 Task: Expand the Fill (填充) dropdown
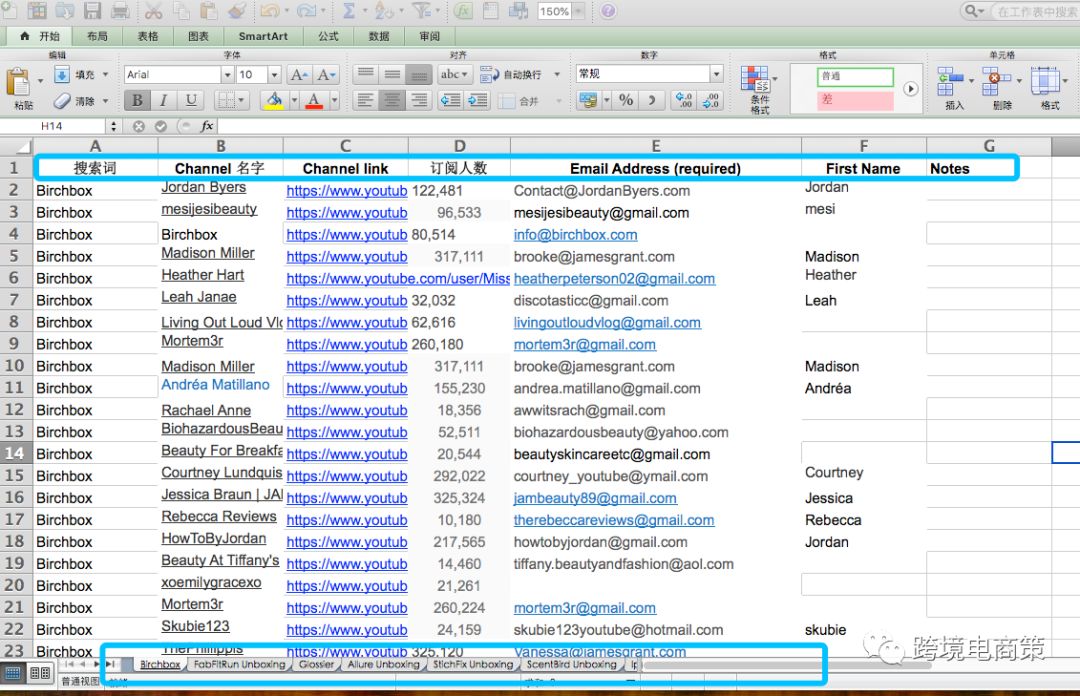(x=105, y=74)
